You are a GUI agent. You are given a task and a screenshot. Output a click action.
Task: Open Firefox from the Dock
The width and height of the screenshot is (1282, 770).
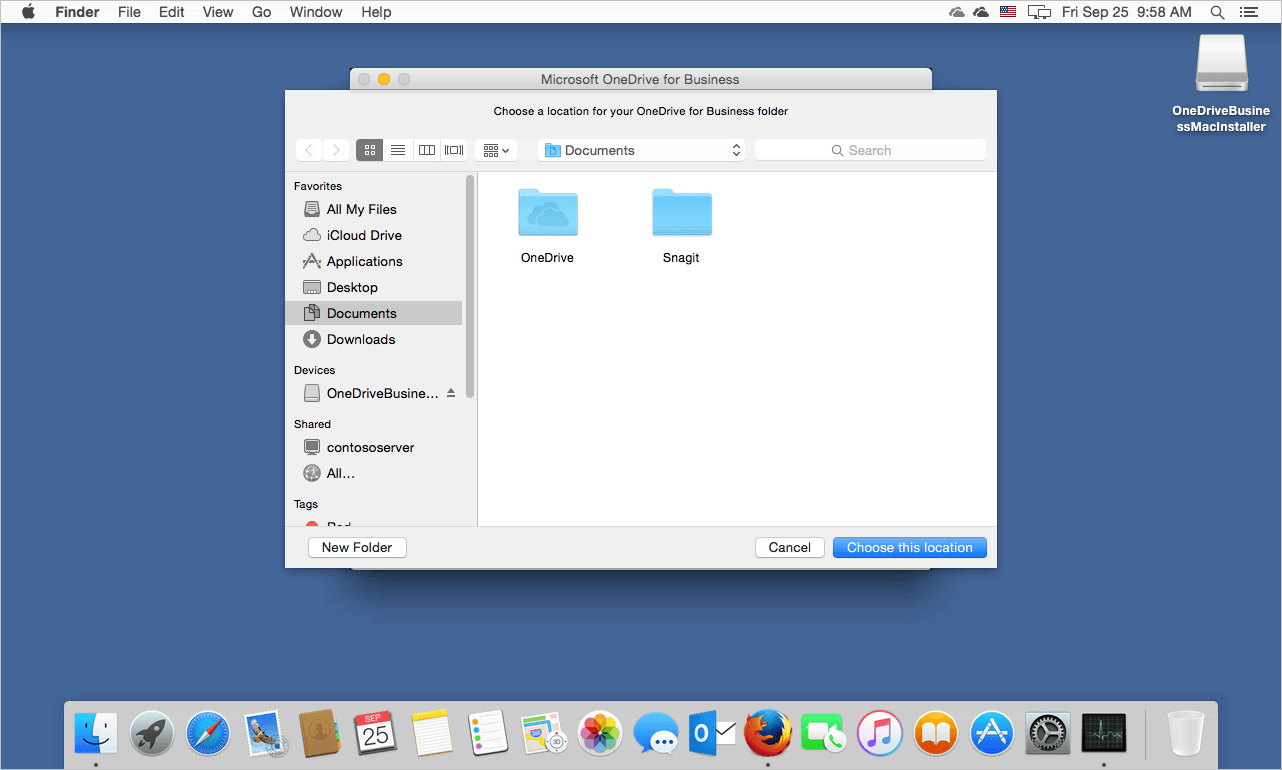coord(768,734)
